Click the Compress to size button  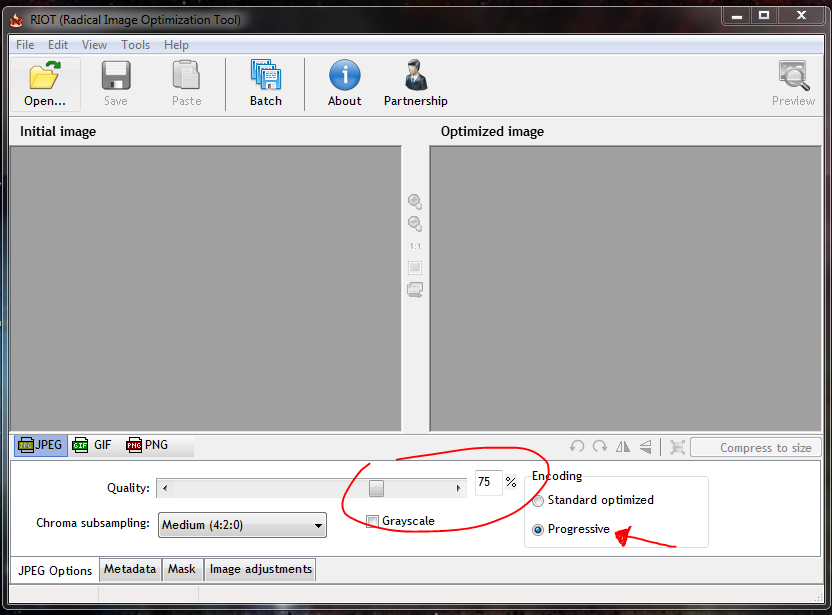(756, 448)
